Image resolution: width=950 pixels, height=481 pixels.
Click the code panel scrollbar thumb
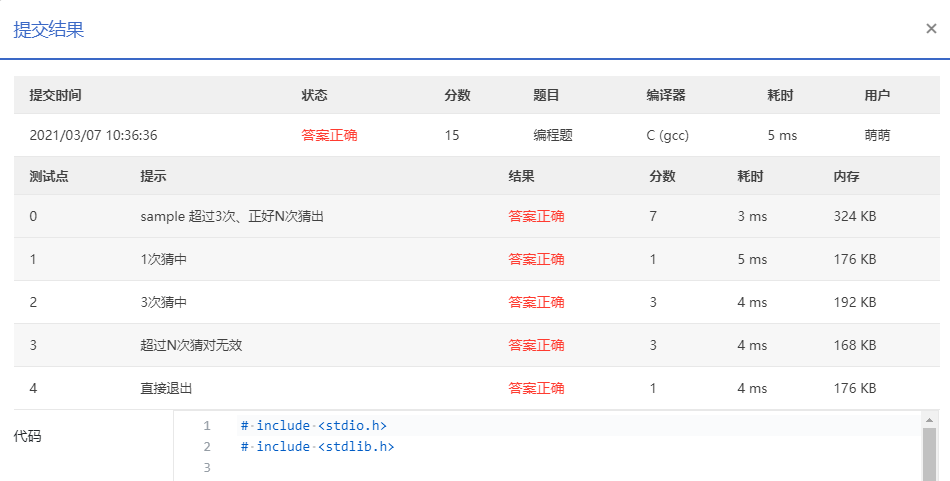point(929,454)
